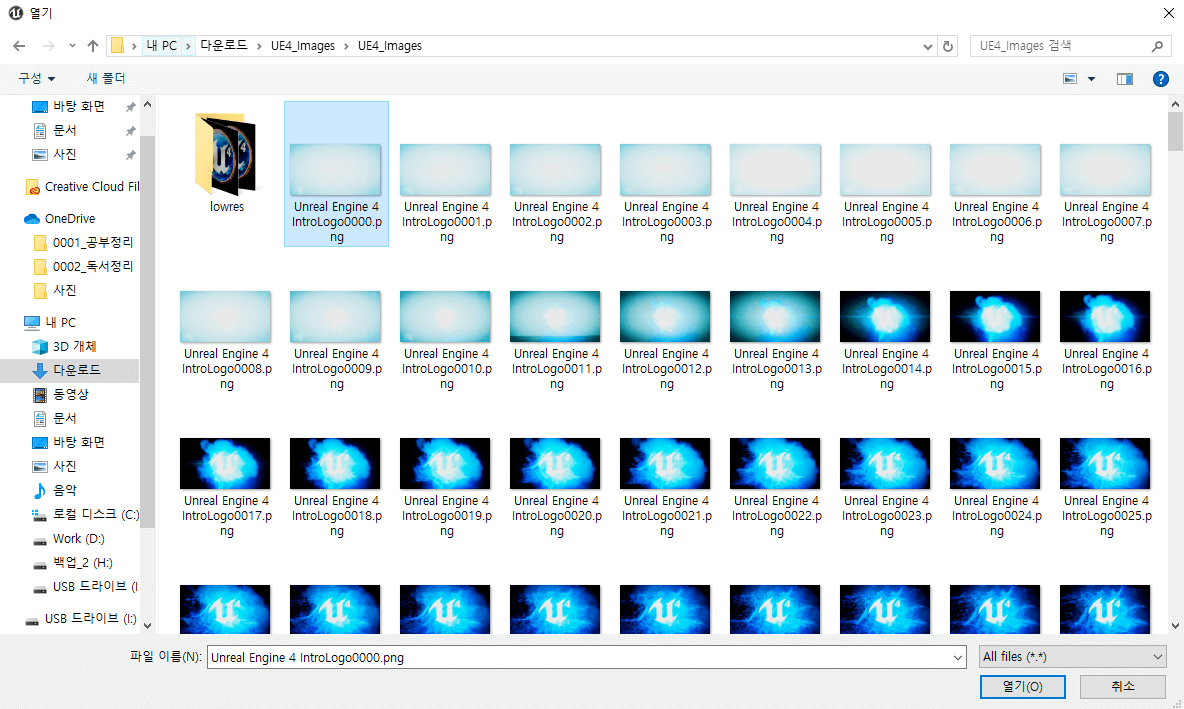Open 동영상 folder in sidebar
The height and width of the screenshot is (709, 1184).
tap(70, 394)
